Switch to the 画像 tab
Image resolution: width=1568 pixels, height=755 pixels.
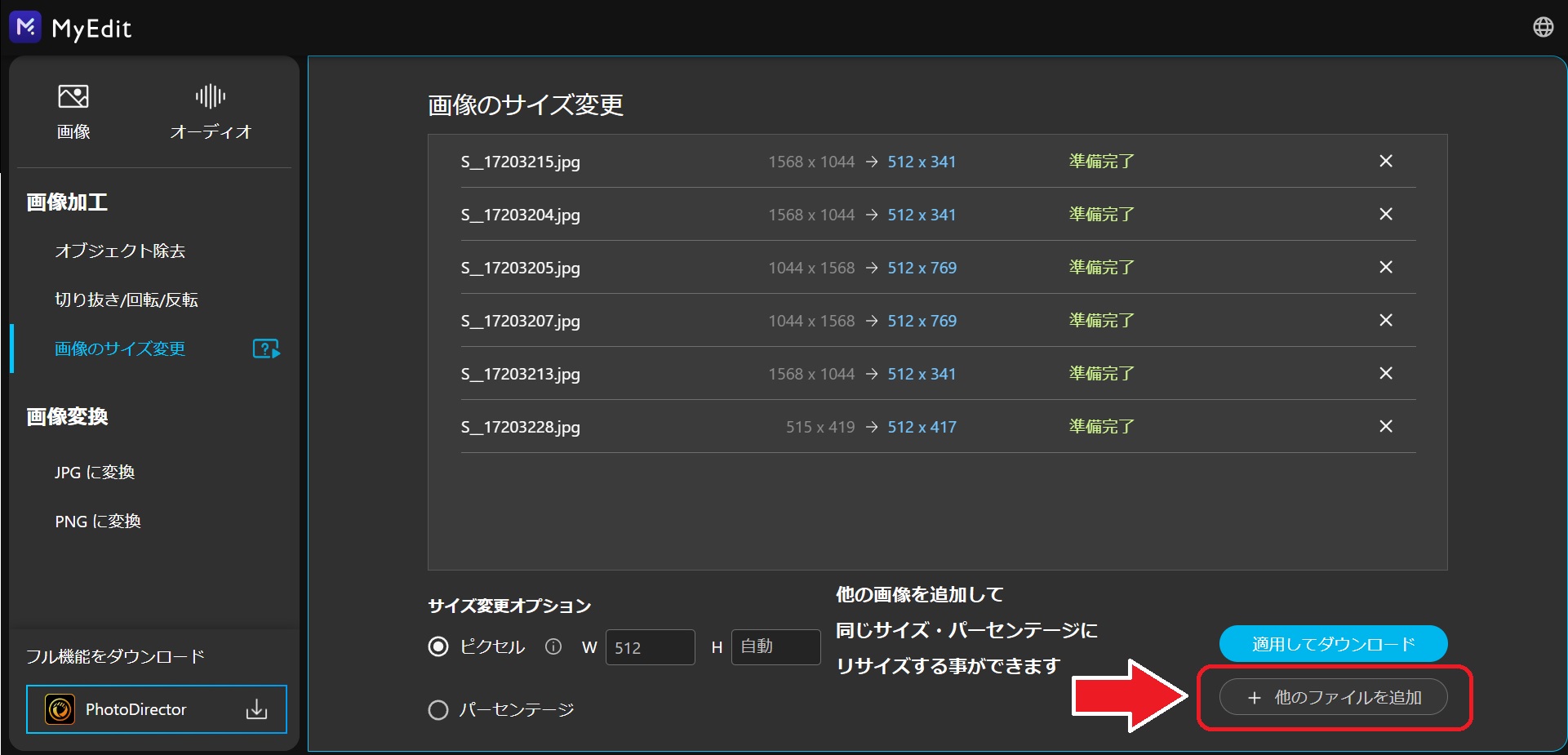[73, 112]
